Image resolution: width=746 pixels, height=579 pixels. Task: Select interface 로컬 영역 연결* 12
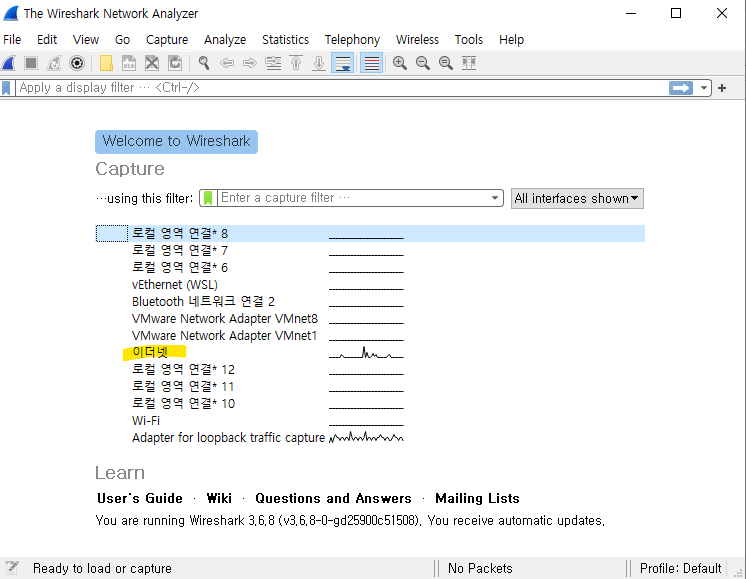pyautogui.click(x=370, y=370)
